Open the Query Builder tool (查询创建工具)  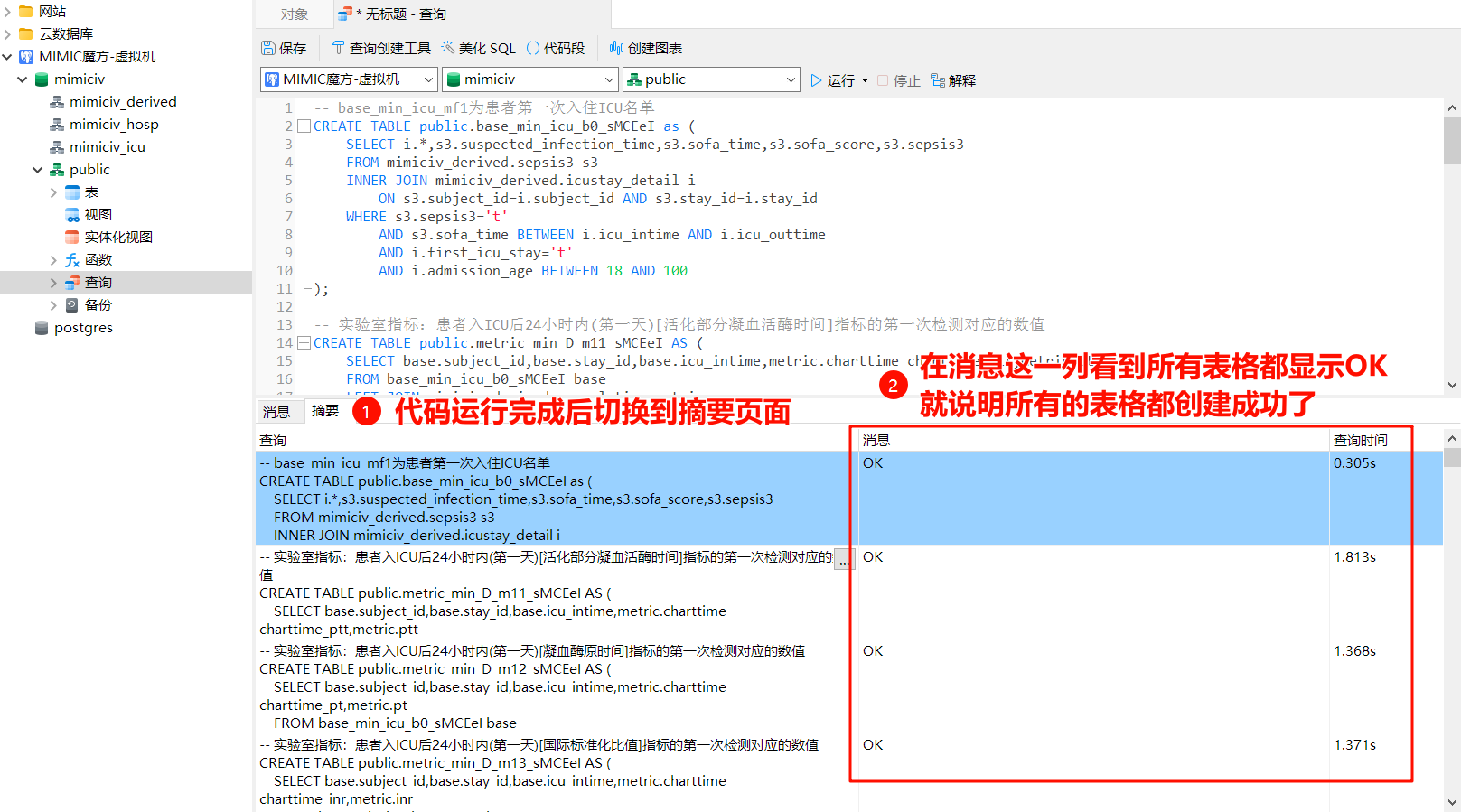[339, 48]
